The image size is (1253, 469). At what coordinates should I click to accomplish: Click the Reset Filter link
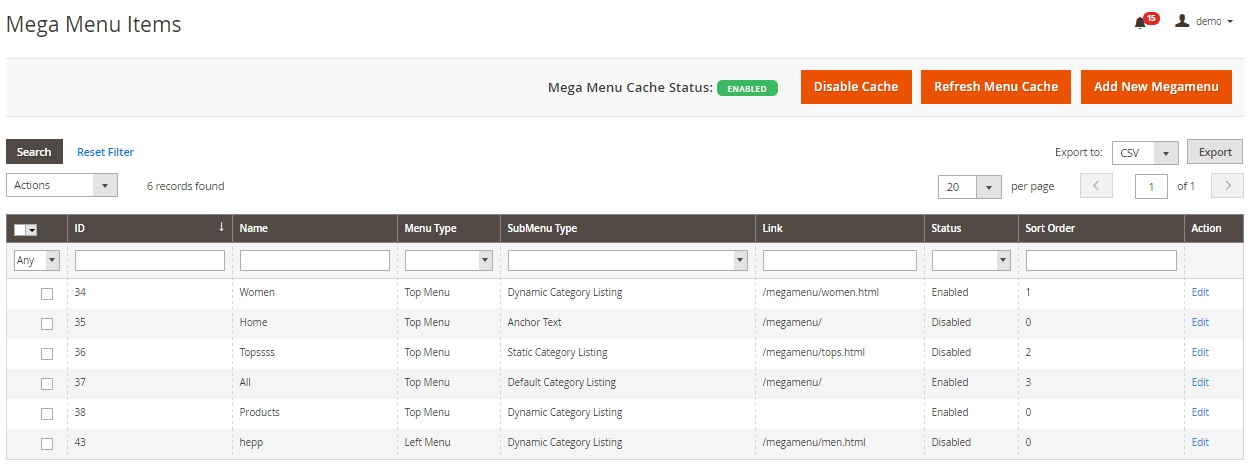[105, 152]
